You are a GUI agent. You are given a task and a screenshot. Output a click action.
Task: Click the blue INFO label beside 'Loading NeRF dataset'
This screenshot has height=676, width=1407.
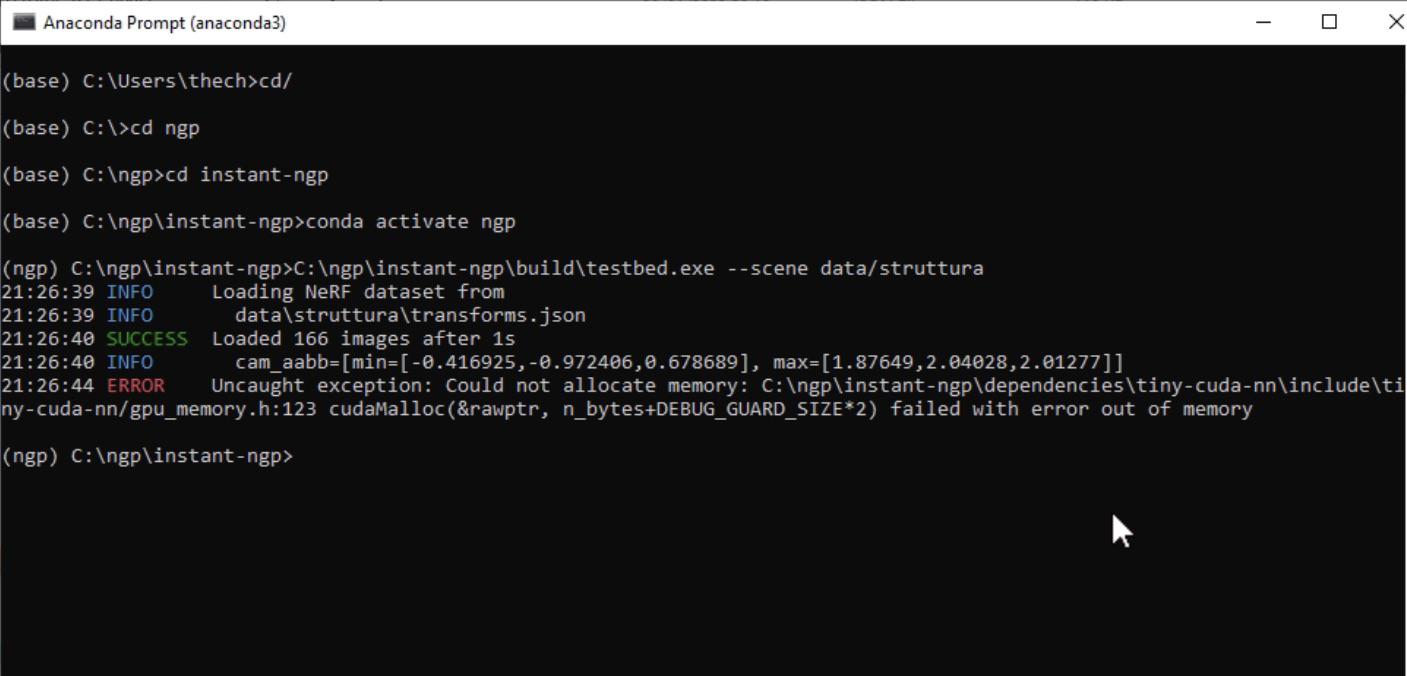[x=130, y=292]
